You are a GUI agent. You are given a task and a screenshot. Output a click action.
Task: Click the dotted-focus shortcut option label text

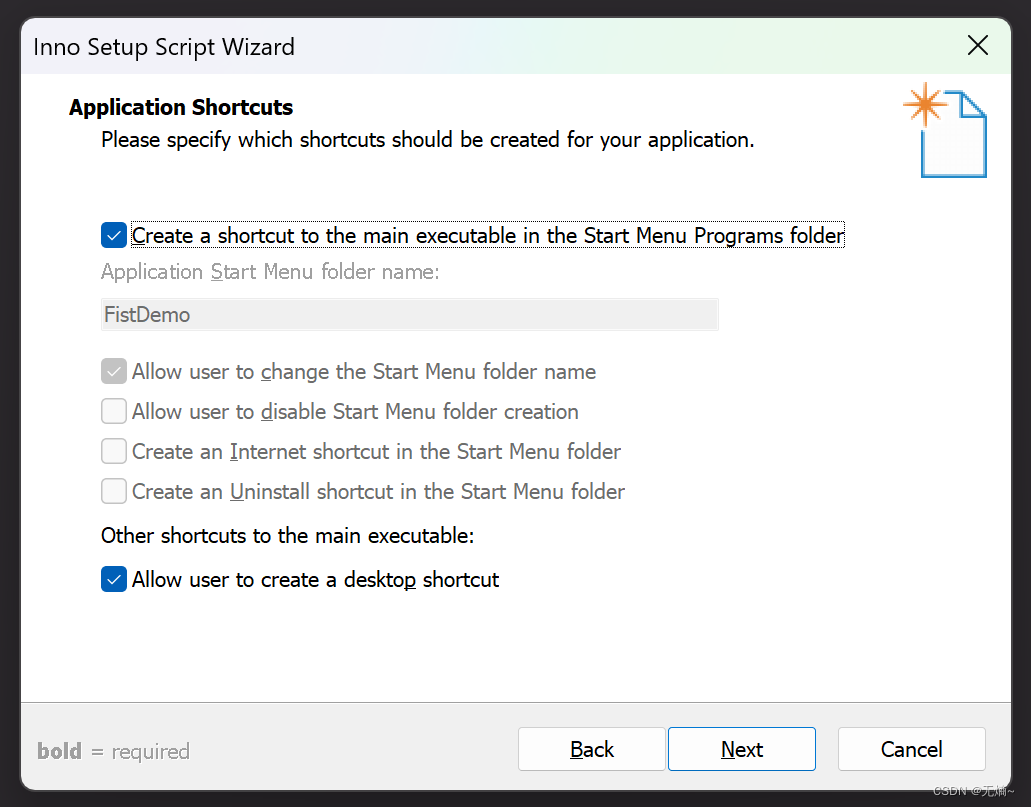[x=487, y=235]
